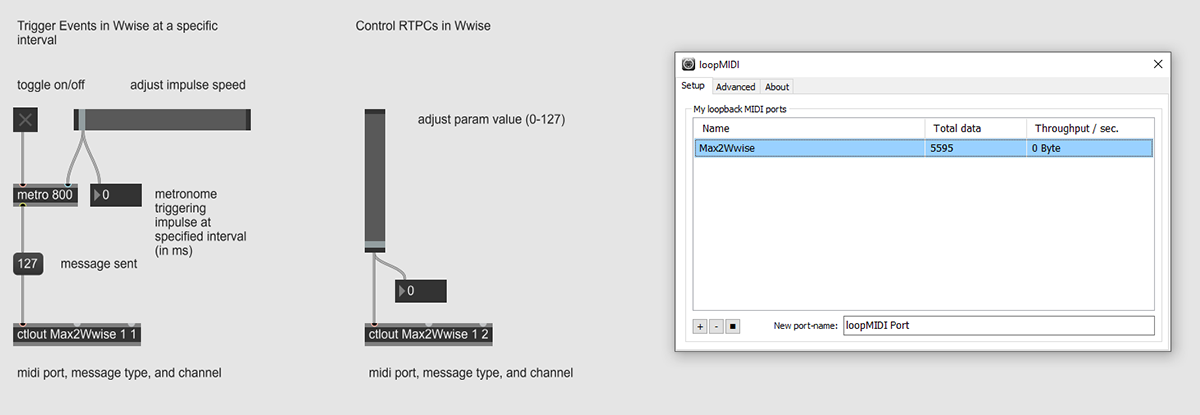Screen dimensions: 1200x415
Task: Open the About tab in loopMIDI
Action: [x=777, y=87]
